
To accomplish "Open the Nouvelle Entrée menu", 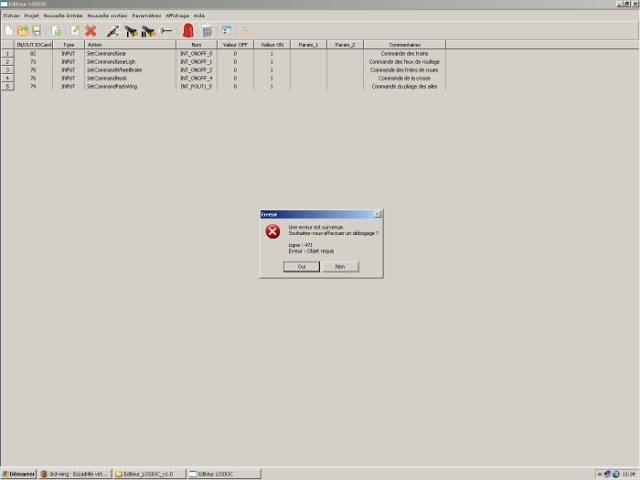I will coord(63,16).
